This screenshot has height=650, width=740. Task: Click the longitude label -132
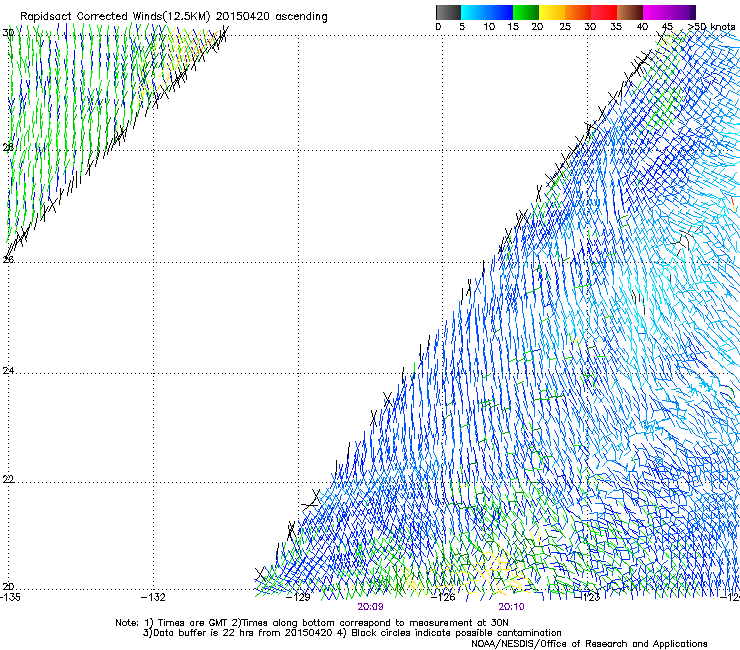click(154, 597)
